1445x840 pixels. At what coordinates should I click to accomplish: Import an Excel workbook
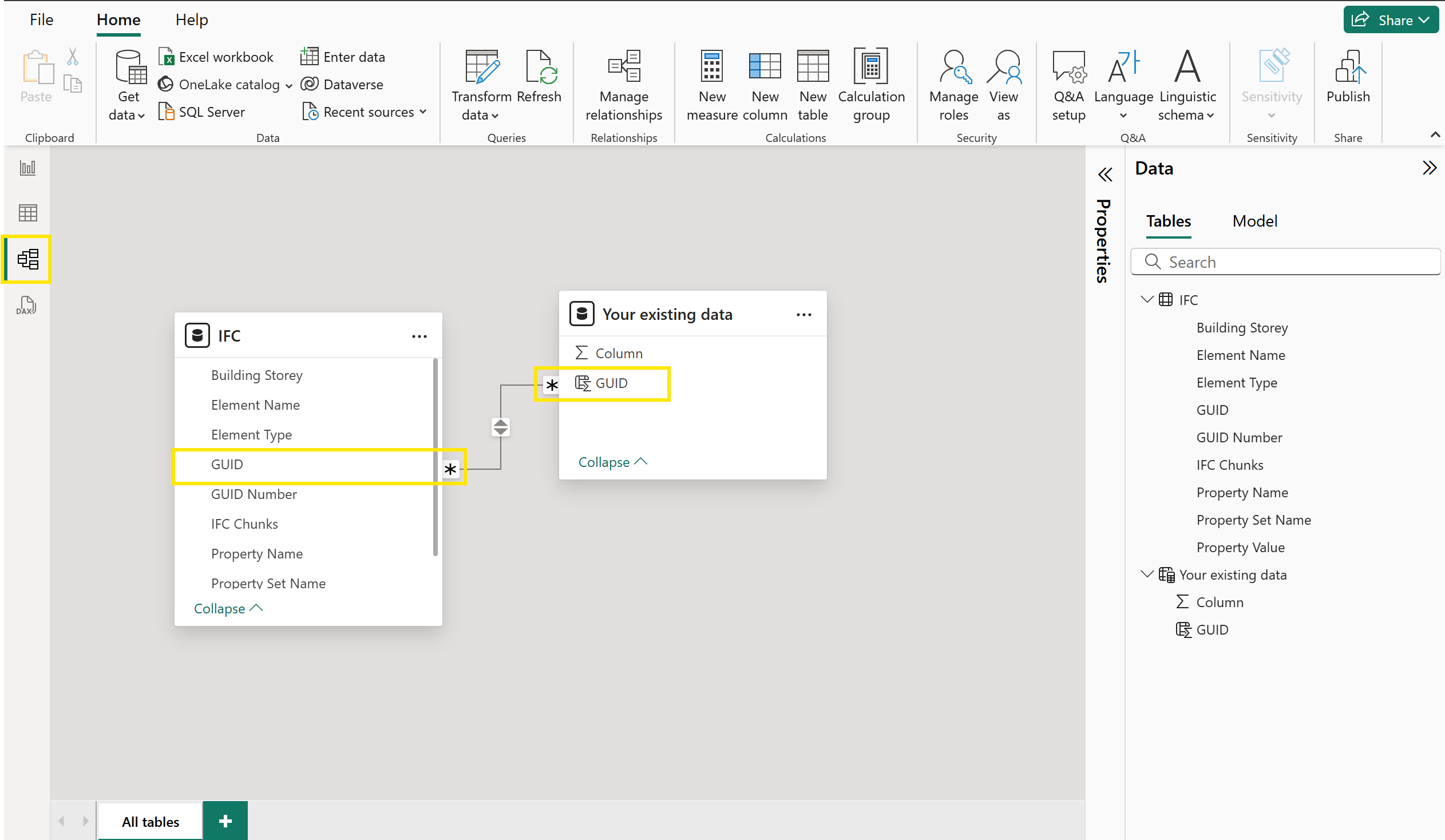click(x=216, y=57)
